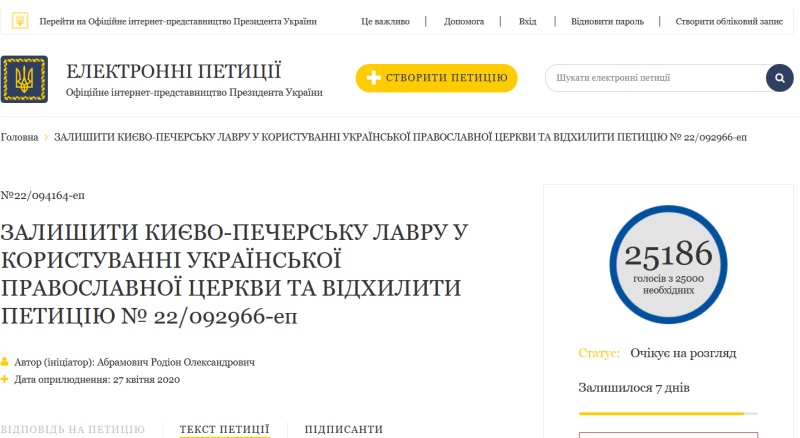The image size is (800, 438).
Task: Click the petition search input field
Action: click(655, 78)
